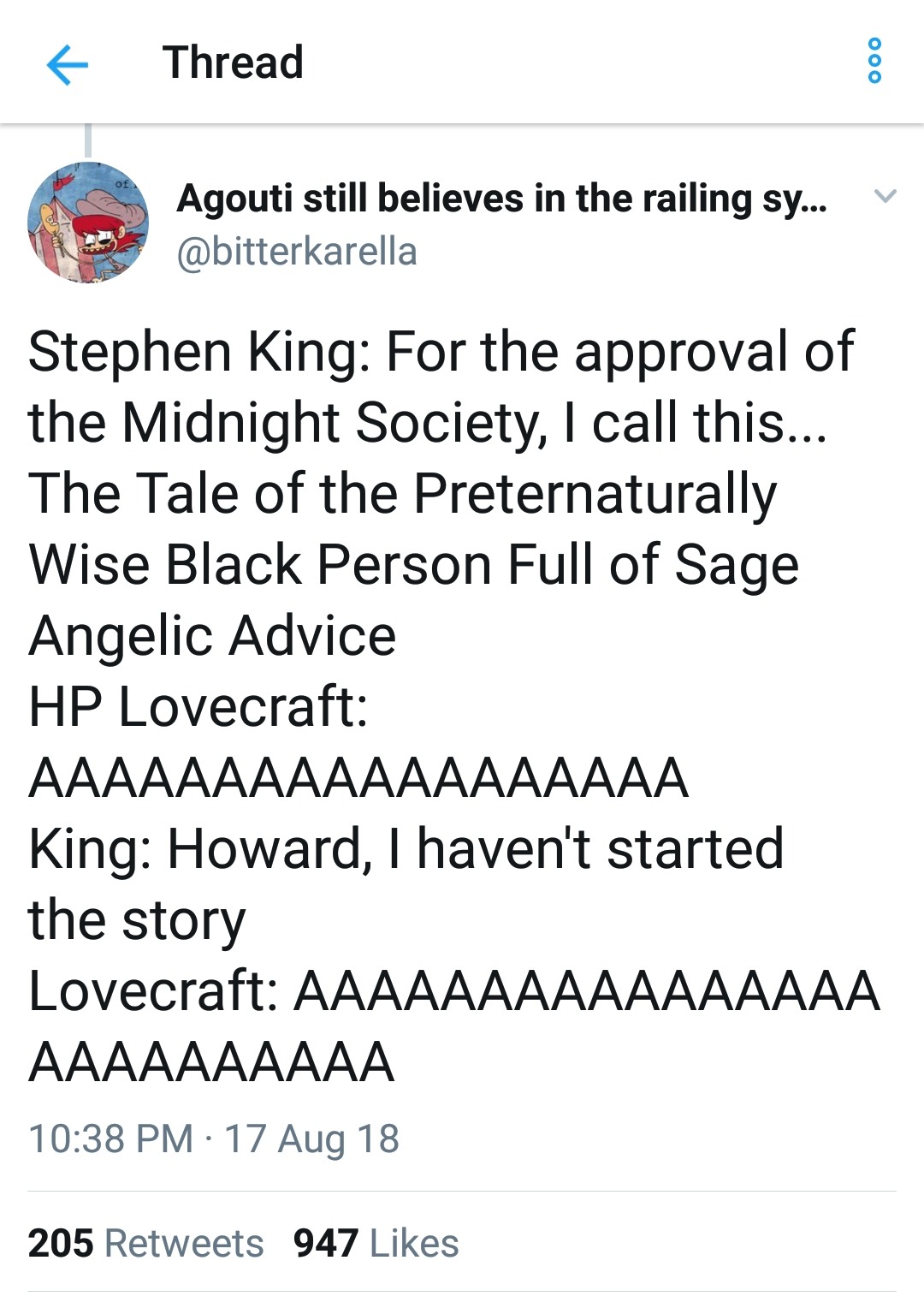
Task: Click 'King: Howard, I haven't started' line
Action: click(406, 849)
